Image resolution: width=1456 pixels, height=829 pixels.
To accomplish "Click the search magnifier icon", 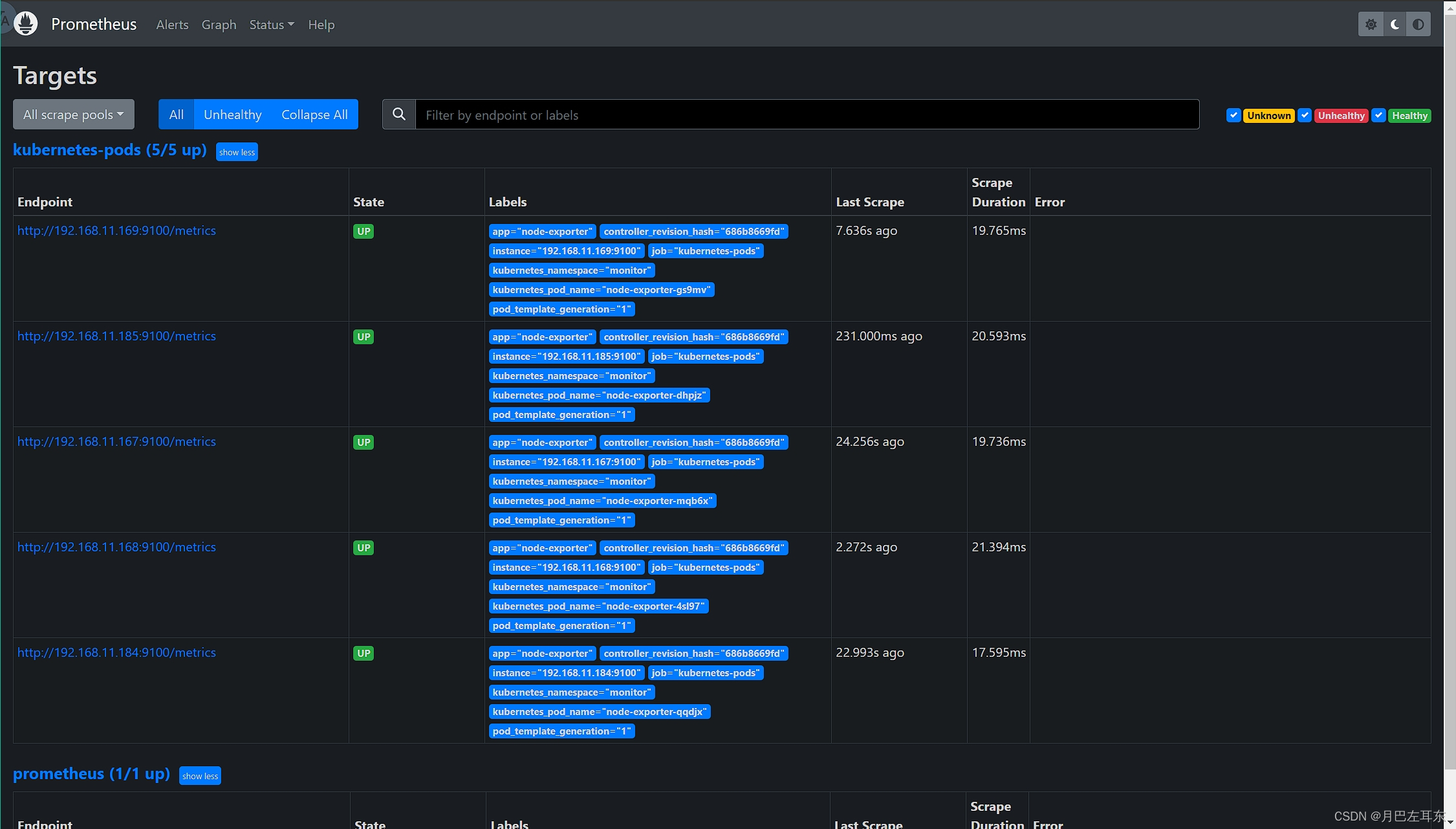I will click(399, 115).
